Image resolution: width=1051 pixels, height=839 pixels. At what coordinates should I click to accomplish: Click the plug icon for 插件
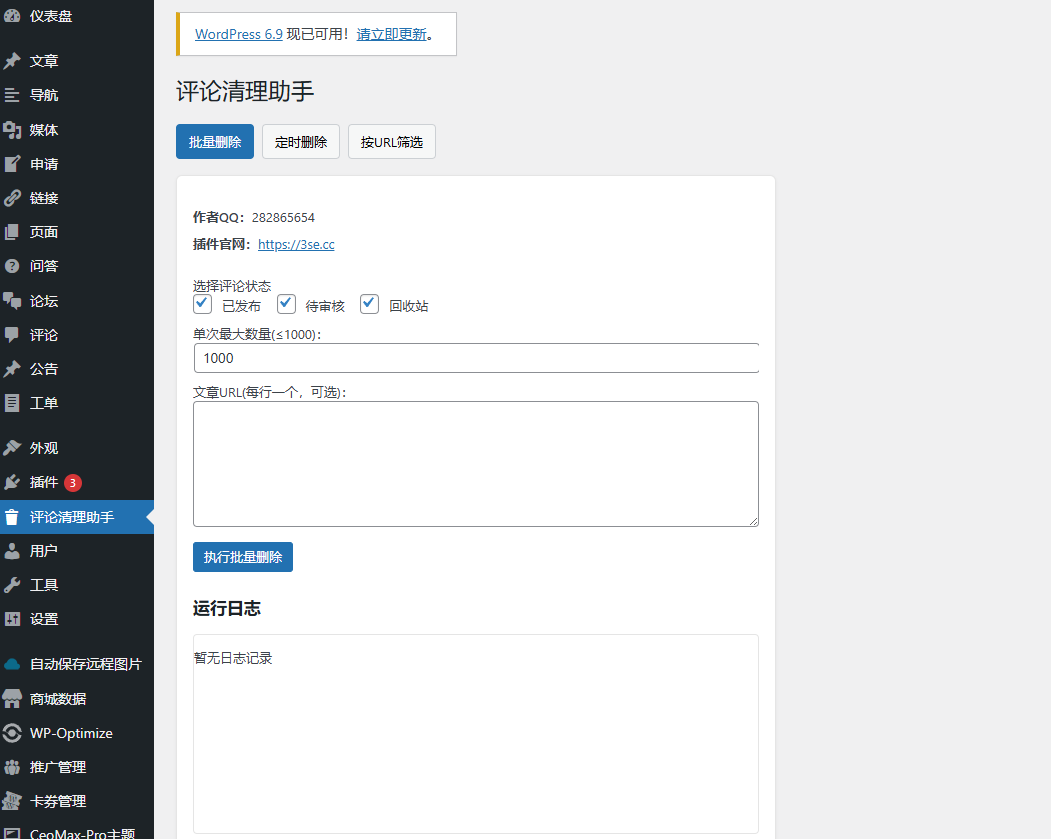click(x=12, y=482)
